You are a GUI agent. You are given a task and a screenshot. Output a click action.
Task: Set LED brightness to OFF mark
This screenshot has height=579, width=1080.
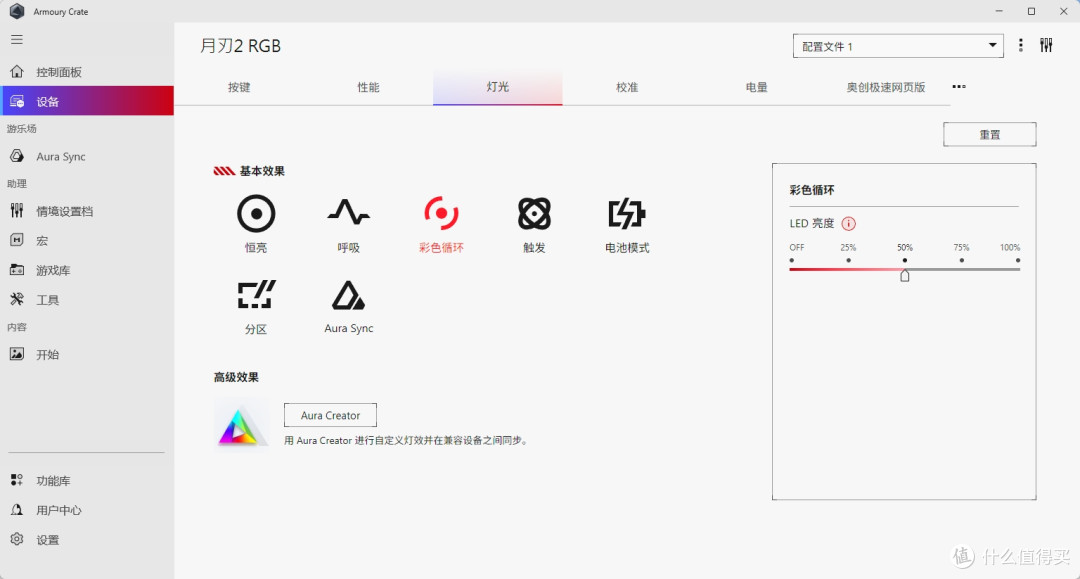(792, 260)
